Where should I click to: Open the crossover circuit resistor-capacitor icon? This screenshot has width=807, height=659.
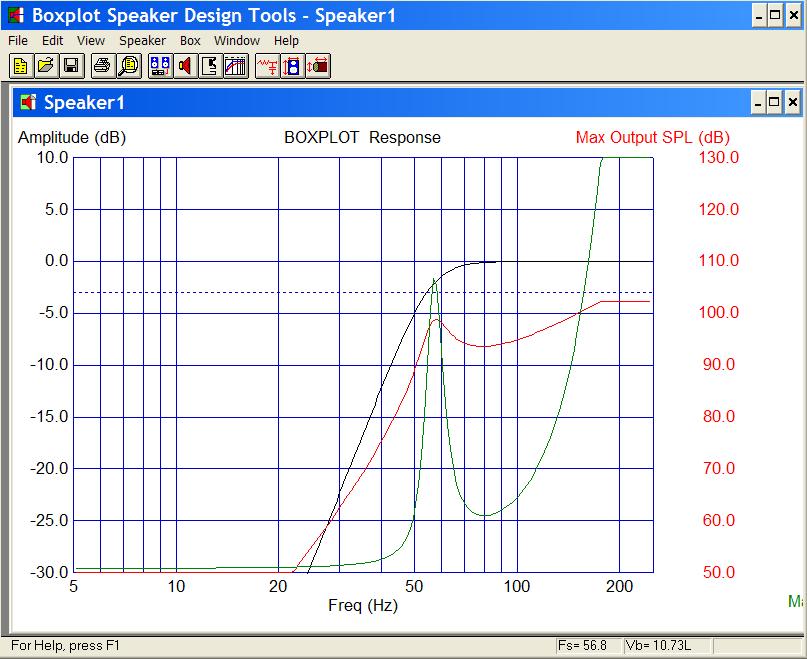tap(268, 66)
